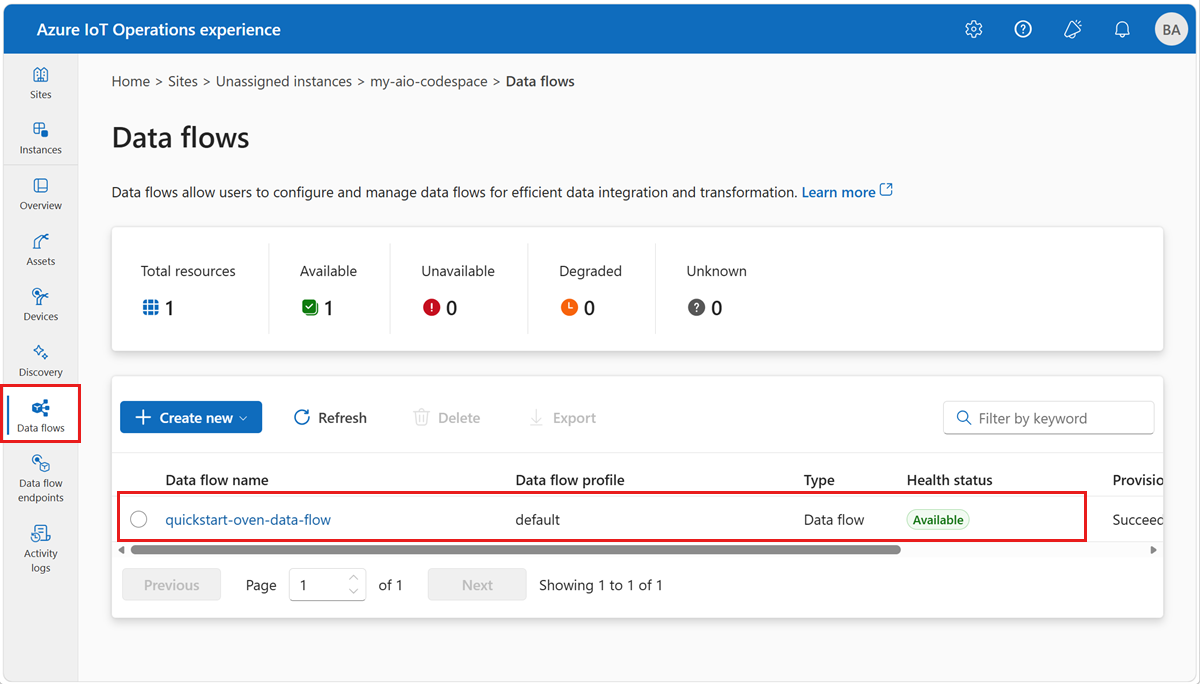Focus the Filter by keyword field

[x=1048, y=418]
